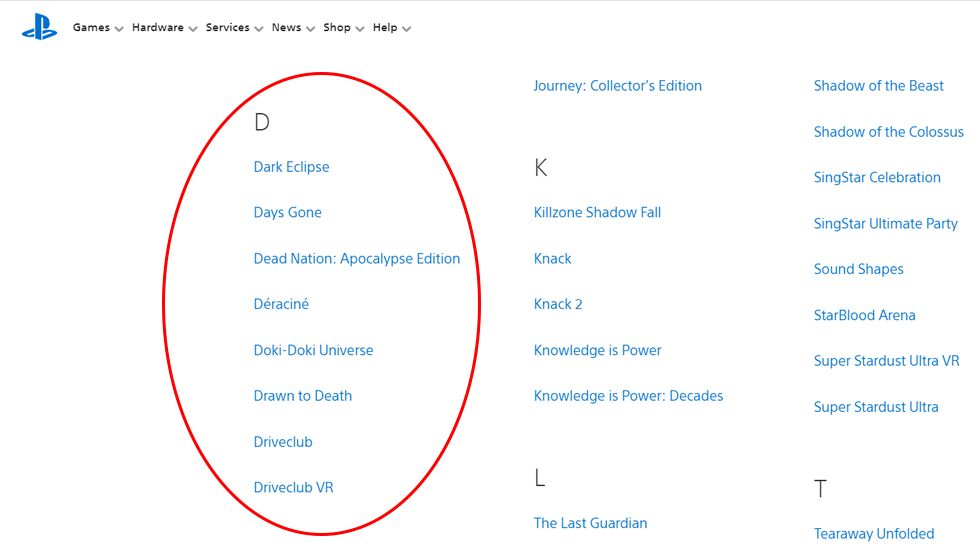Open the Killzone Shadow Fall link

tap(597, 212)
